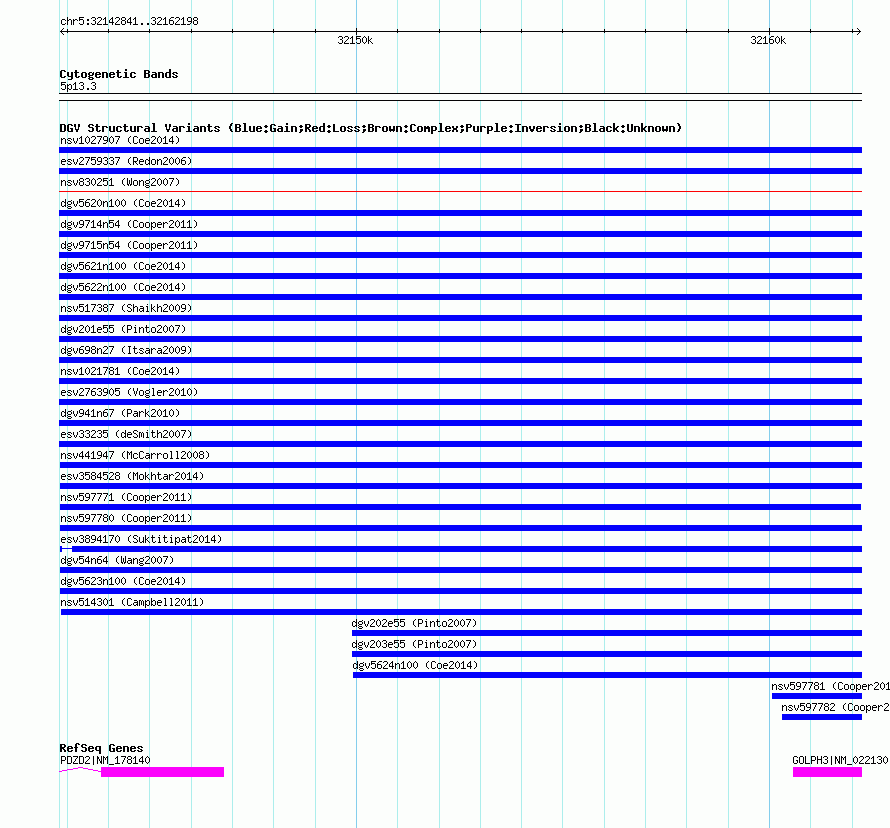Select variant dgv203e55 (Pinto2007)
Image resolution: width=890 pixels, height=828 pixels.
click(414, 644)
